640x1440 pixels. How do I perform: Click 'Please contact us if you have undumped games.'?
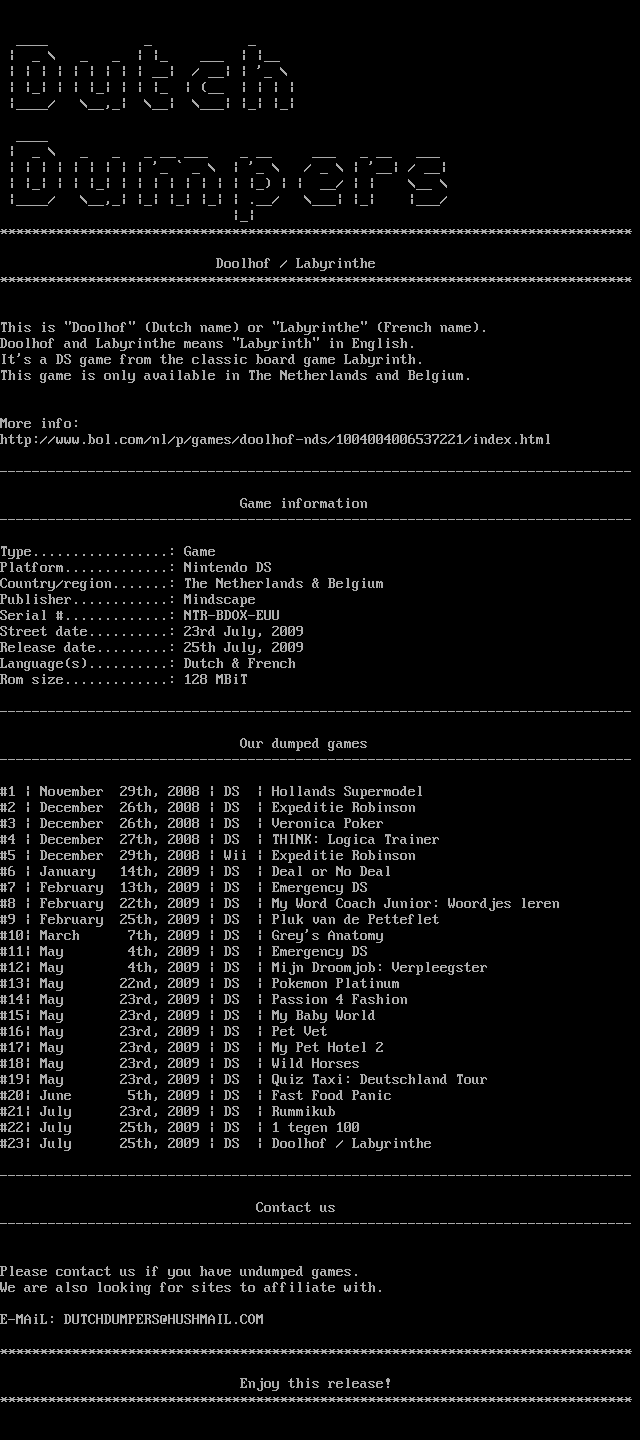tap(180, 1272)
